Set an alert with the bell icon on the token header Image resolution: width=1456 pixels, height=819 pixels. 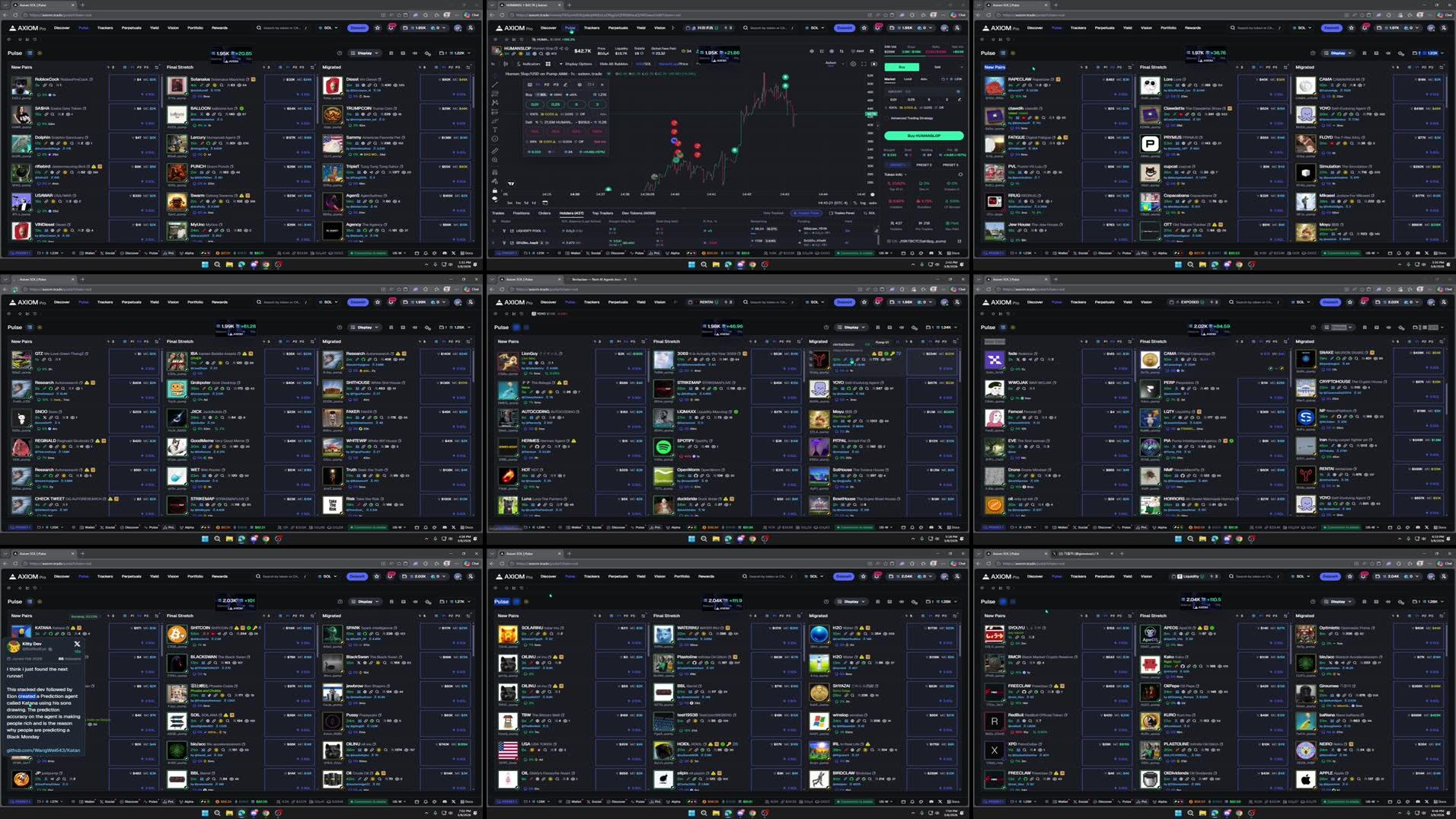pos(857,51)
